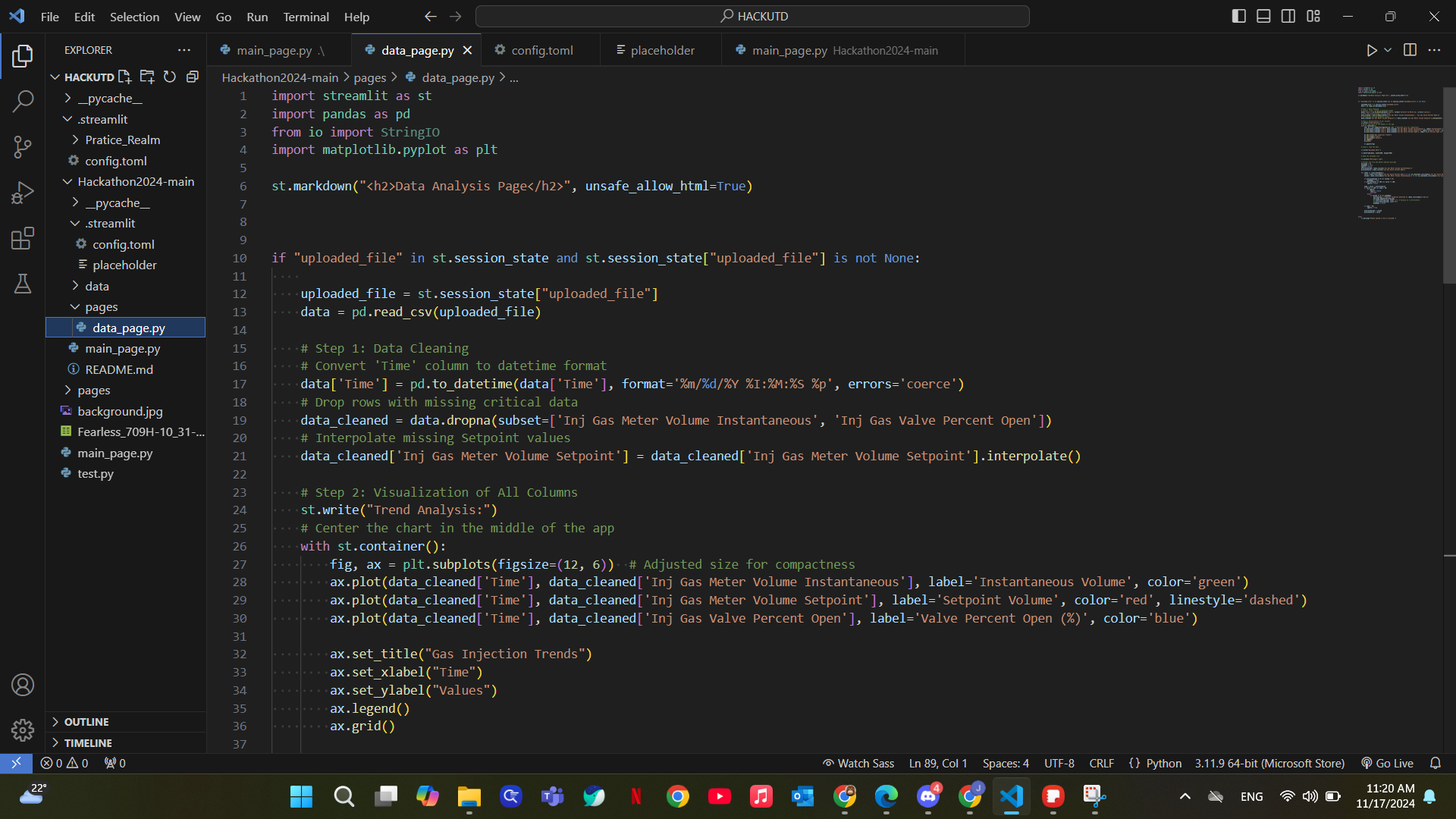1456x819 pixels.
Task: Expand the OUTLINE section
Action: click(x=86, y=722)
